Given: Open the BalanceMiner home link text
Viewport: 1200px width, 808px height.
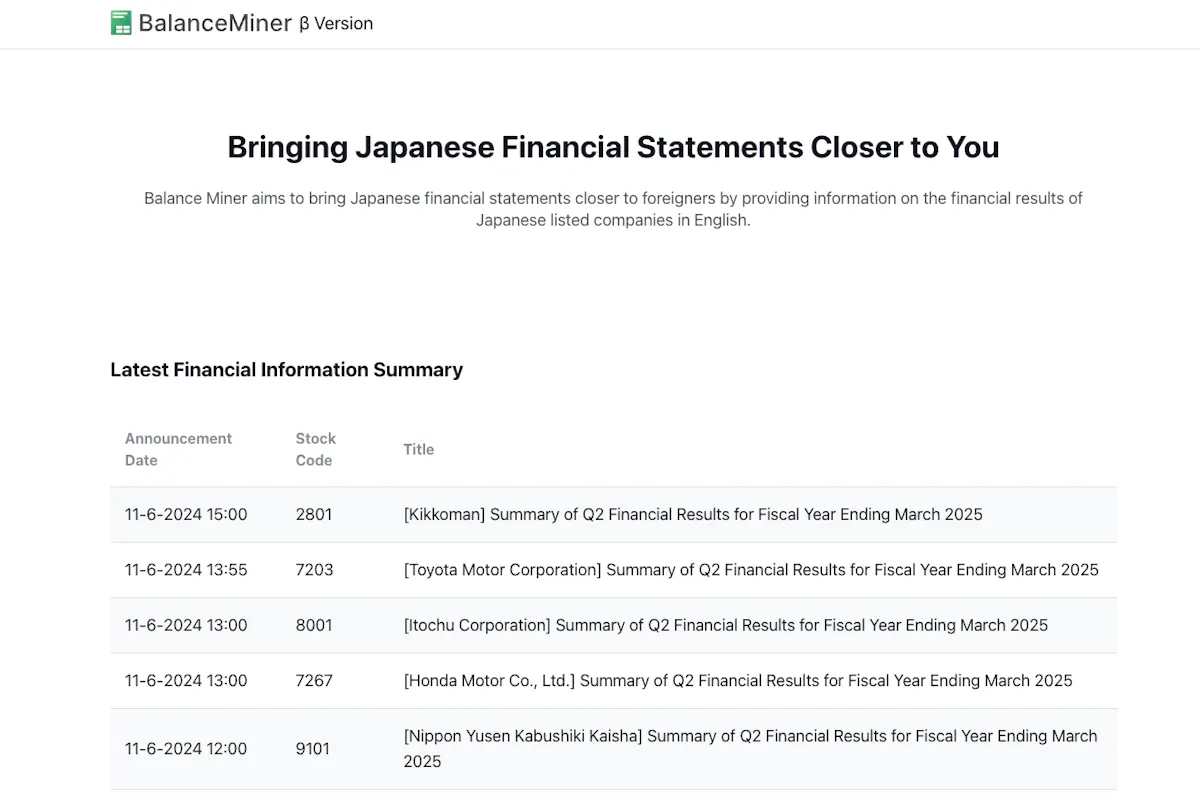Looking at the screenshot, I should (x=215, y=23).
